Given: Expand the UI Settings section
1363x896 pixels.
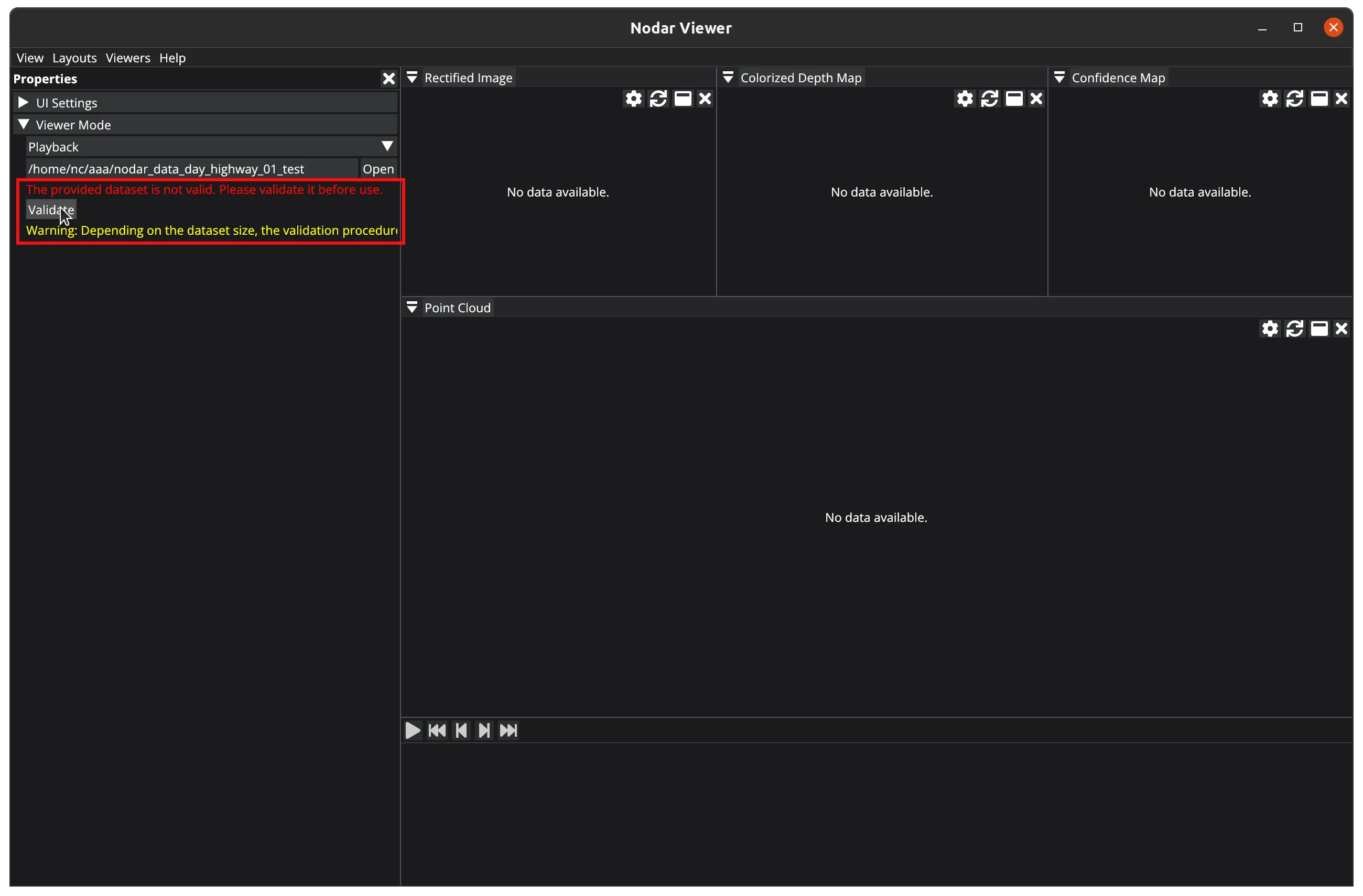Looking at the screenshot, I should coord(24,103).
